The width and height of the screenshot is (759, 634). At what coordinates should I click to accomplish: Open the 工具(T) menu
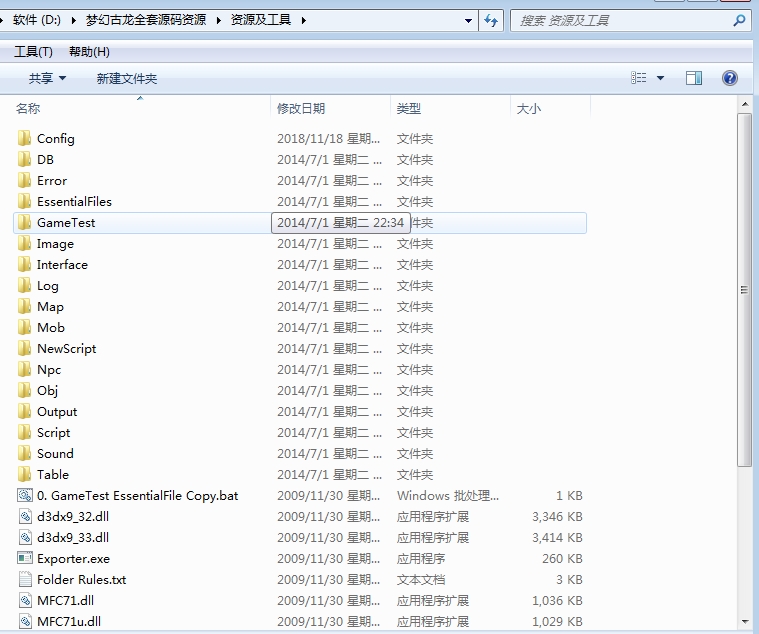pyautogui.click(x=33, y=52)
